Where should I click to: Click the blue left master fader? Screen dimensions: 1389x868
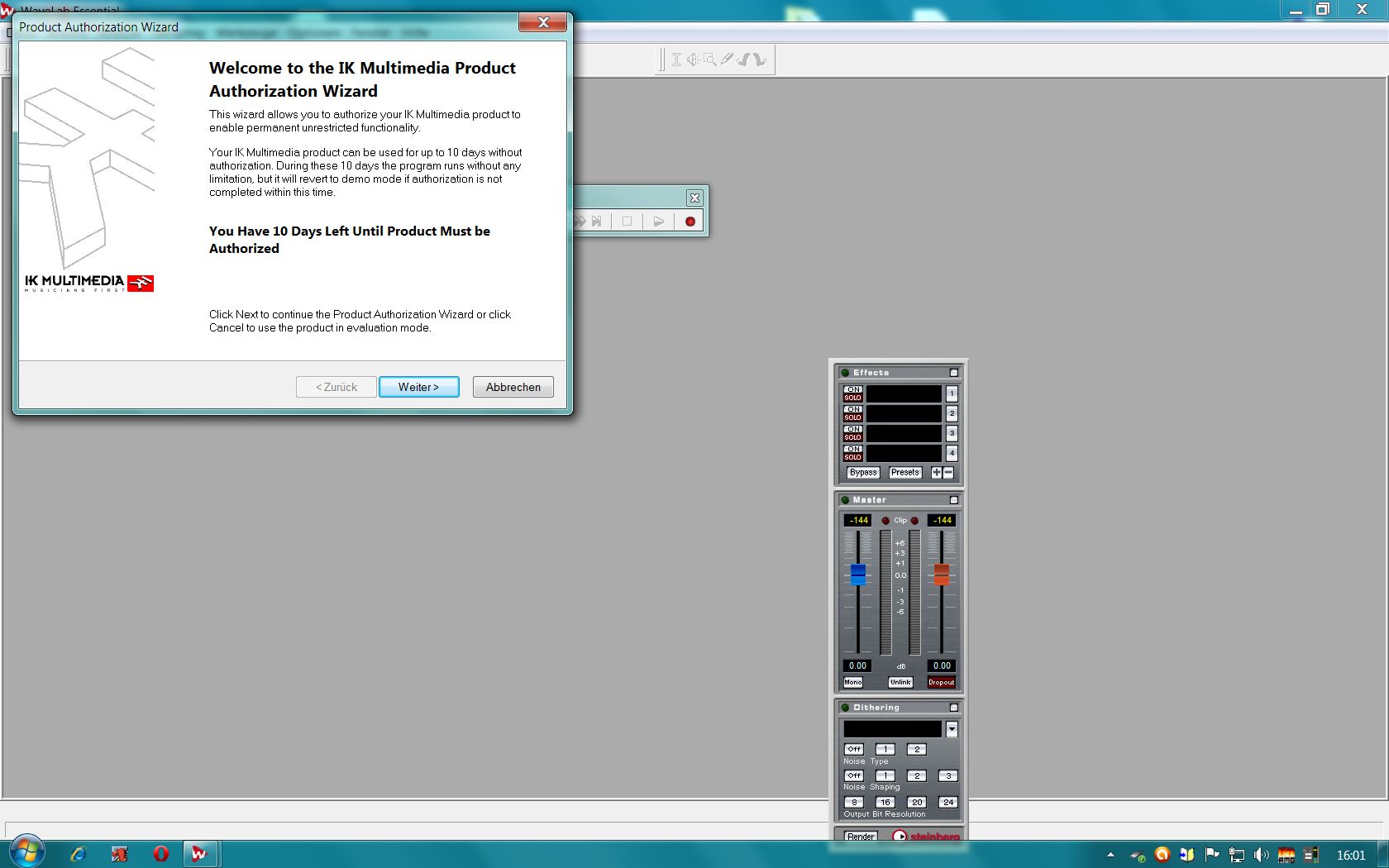[858, 575]
